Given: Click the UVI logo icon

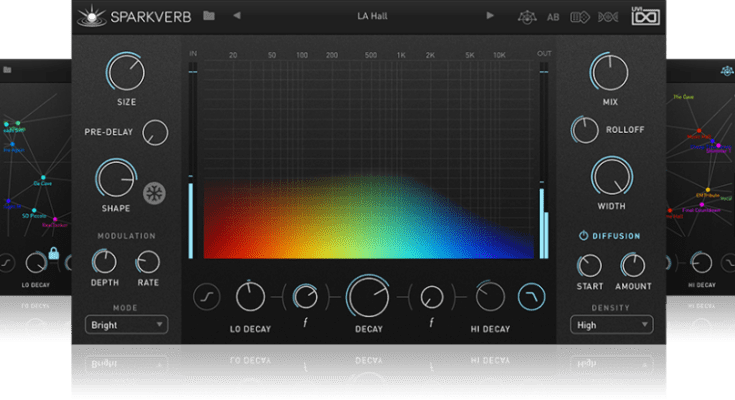Looking at the screenshot, I should pyautogui.click(x=645, y=17).
